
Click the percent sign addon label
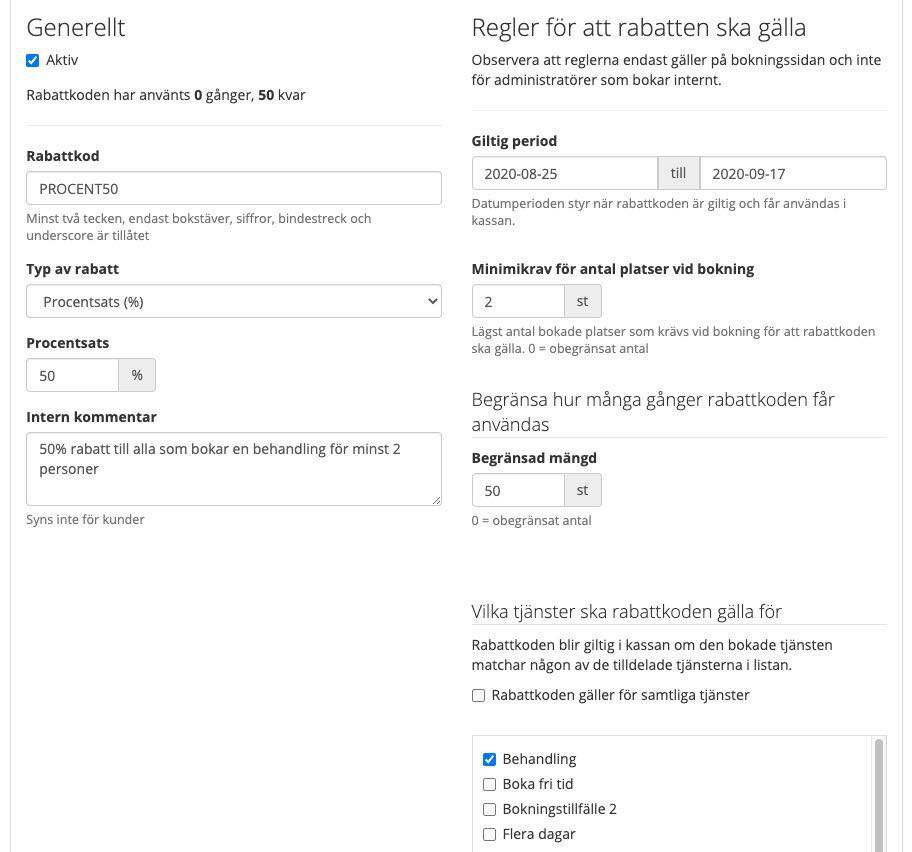pos(137,375)
